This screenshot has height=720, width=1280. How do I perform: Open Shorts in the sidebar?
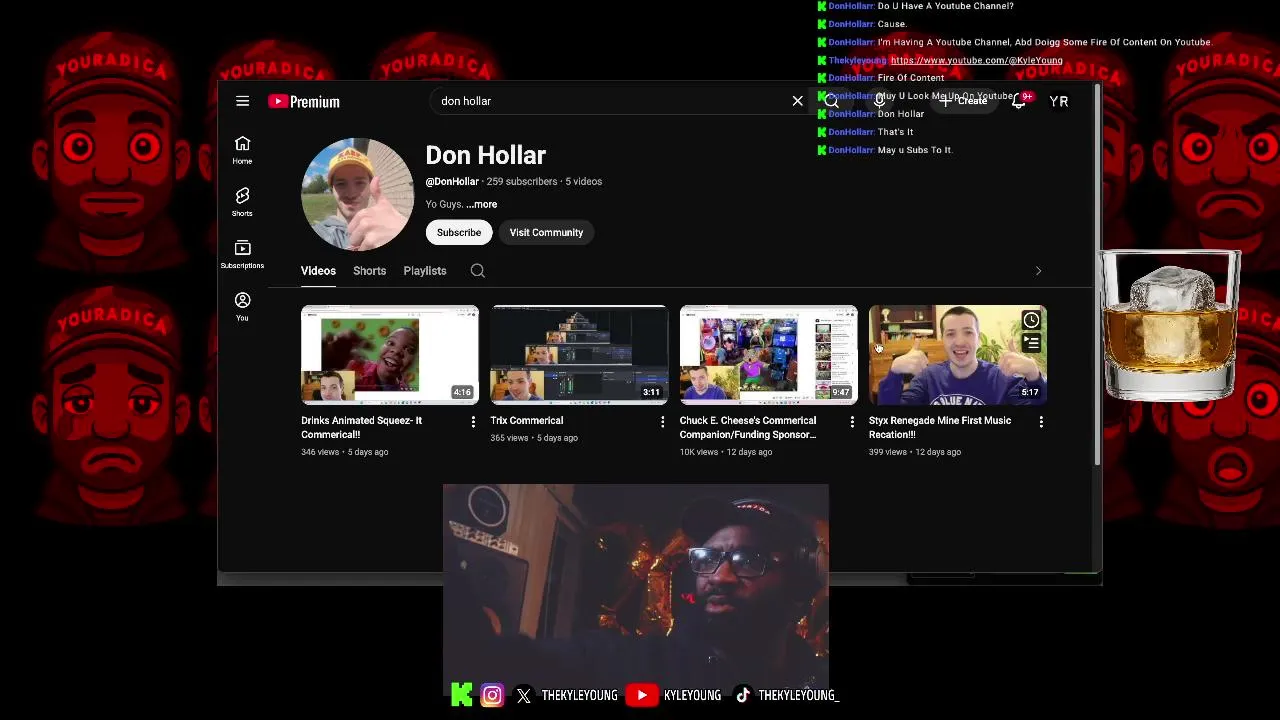coord(242,202)
